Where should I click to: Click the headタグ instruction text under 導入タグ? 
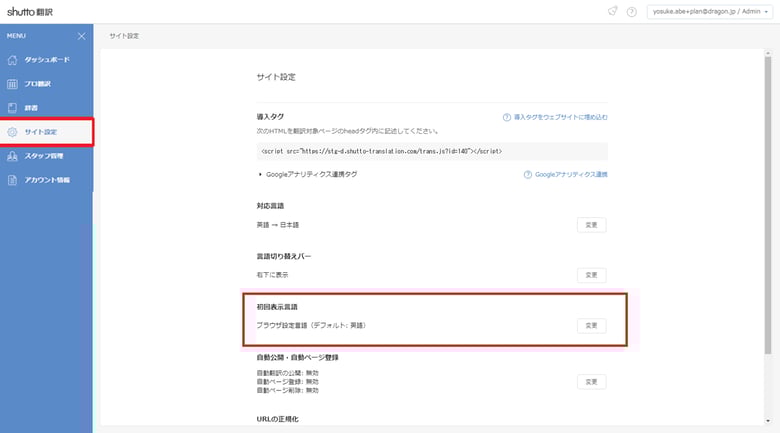click(347, 131)
